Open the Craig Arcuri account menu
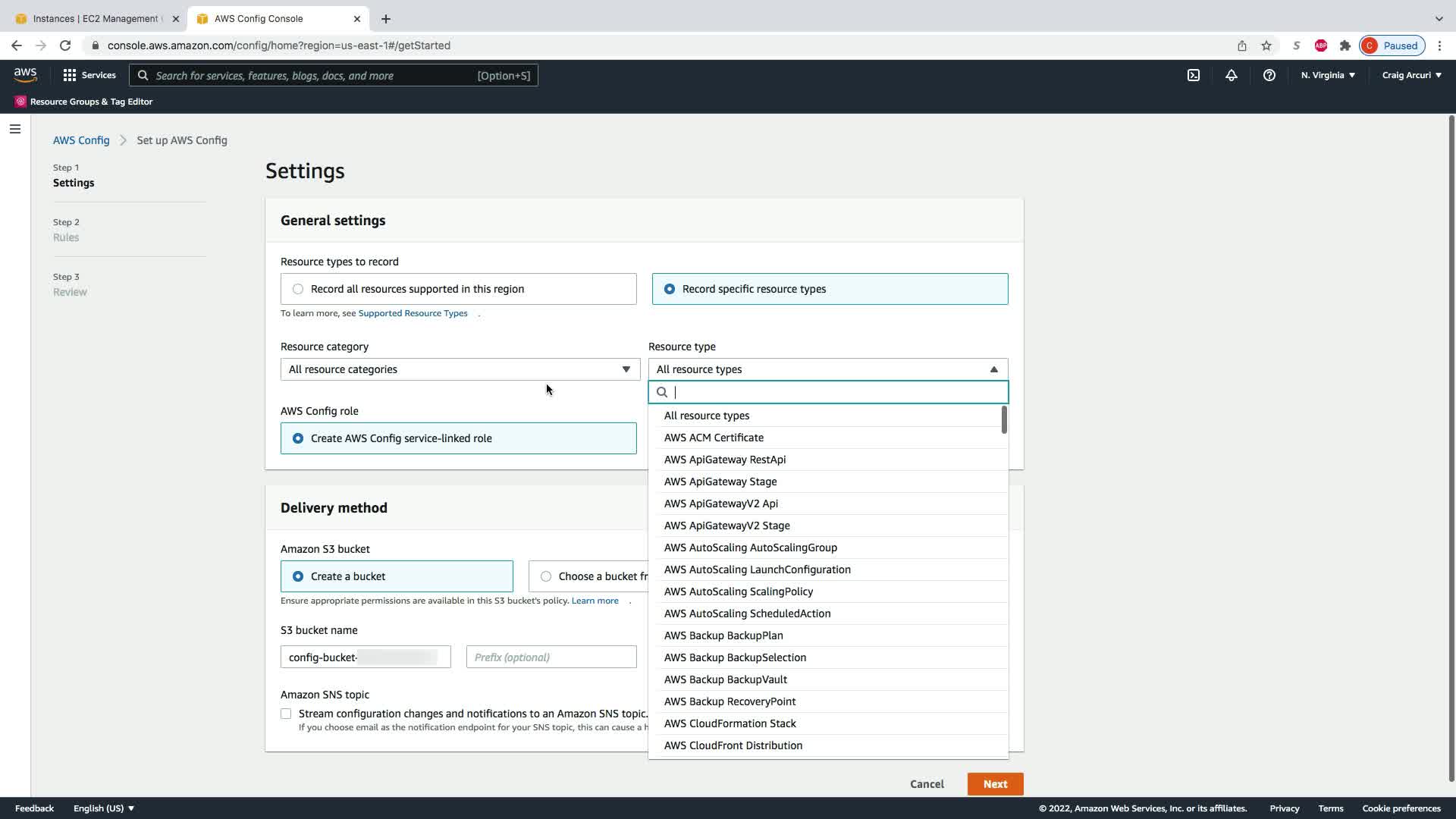1456x819 pixels. 1410,75
